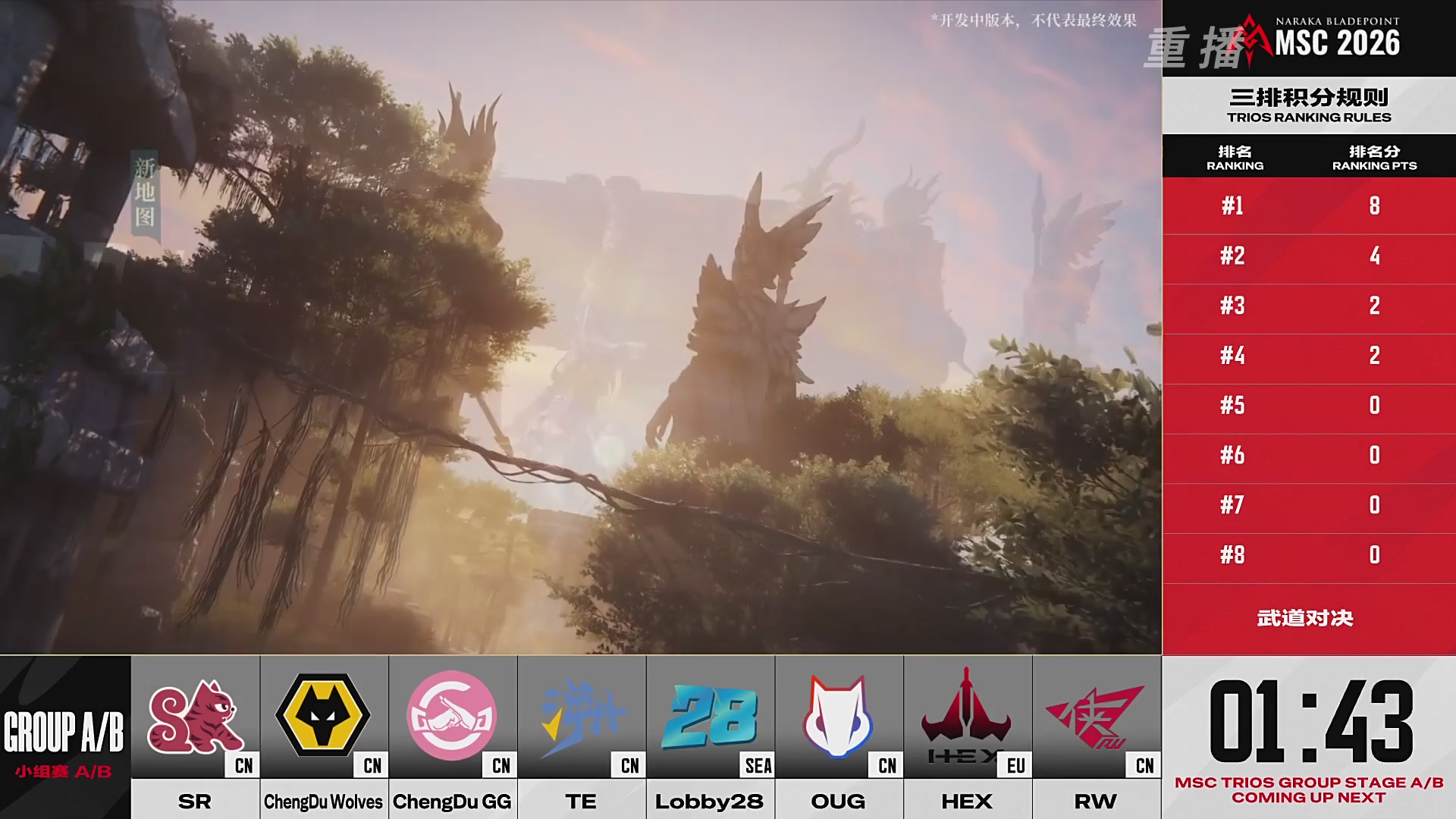Viewport: 1456px width, 819px height.
Task: Click the map trailer video area
Action: coord(581,327)
